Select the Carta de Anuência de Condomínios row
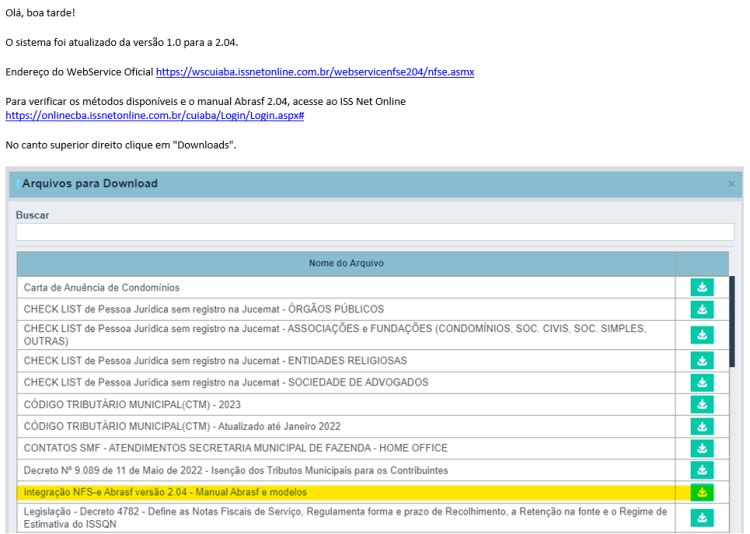Image resolution: width=750 pixels, height=534 pixels. [x=346, y=288]
